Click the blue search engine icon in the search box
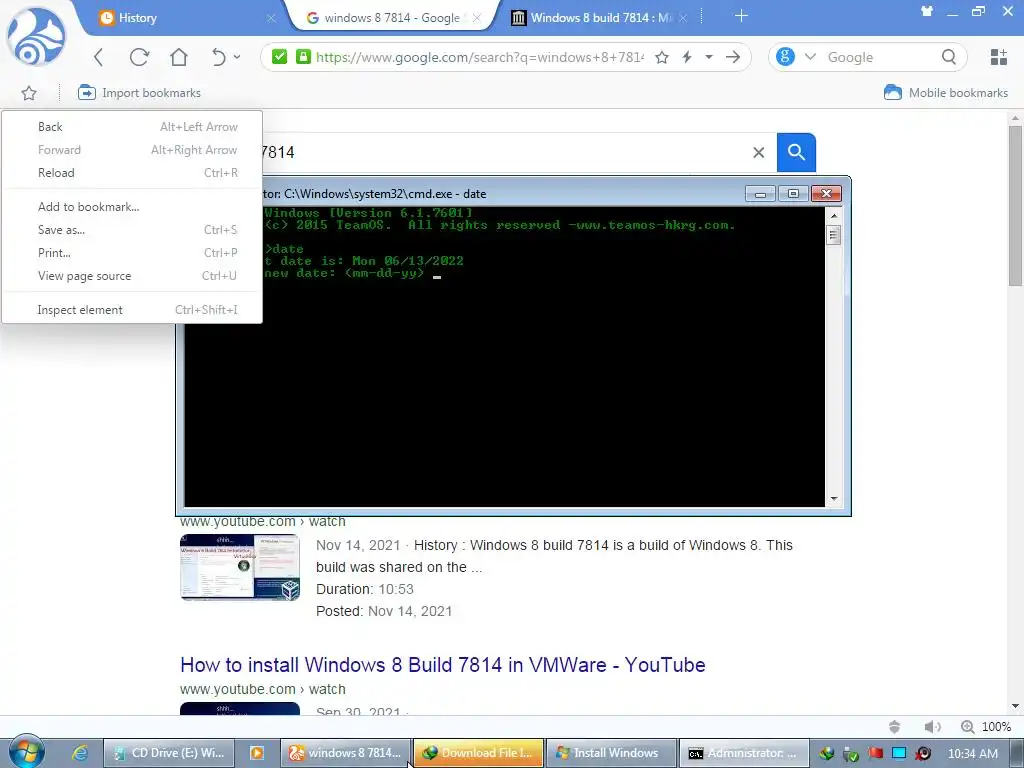Screen dimensions: 1024x768 click(x=785, y=57)
